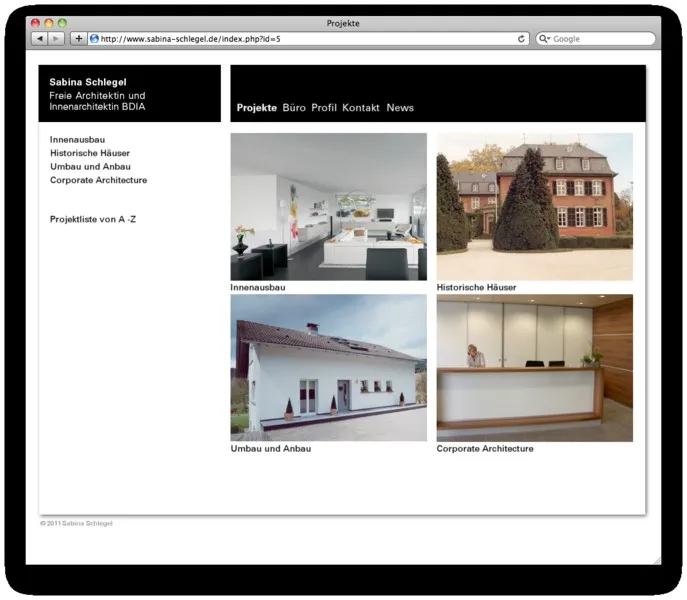Click the window resize grip corner
This screenshot has width=687, height=600.
pyautogui.click(x=657, y=561)
